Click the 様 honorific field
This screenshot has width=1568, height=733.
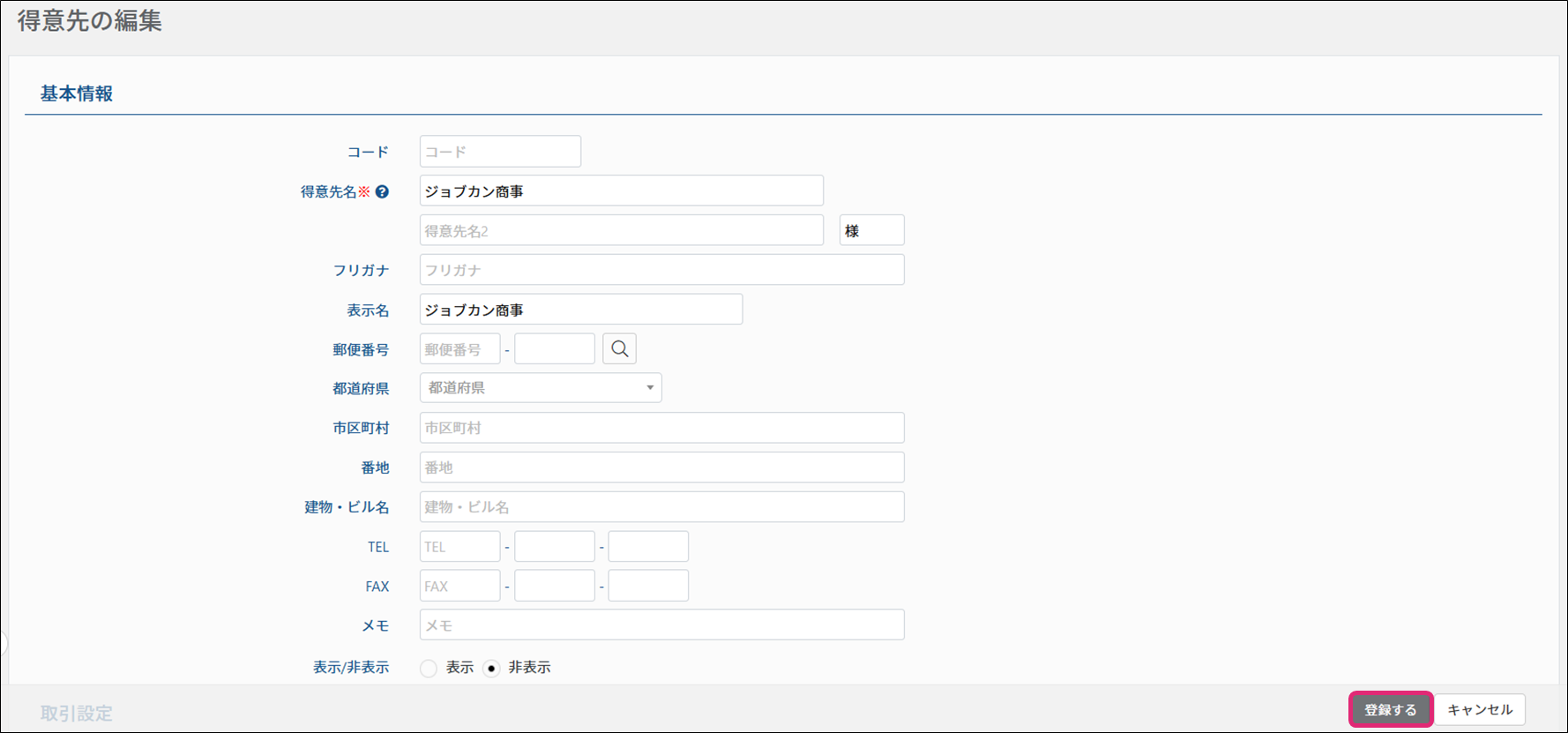(870, 231)
